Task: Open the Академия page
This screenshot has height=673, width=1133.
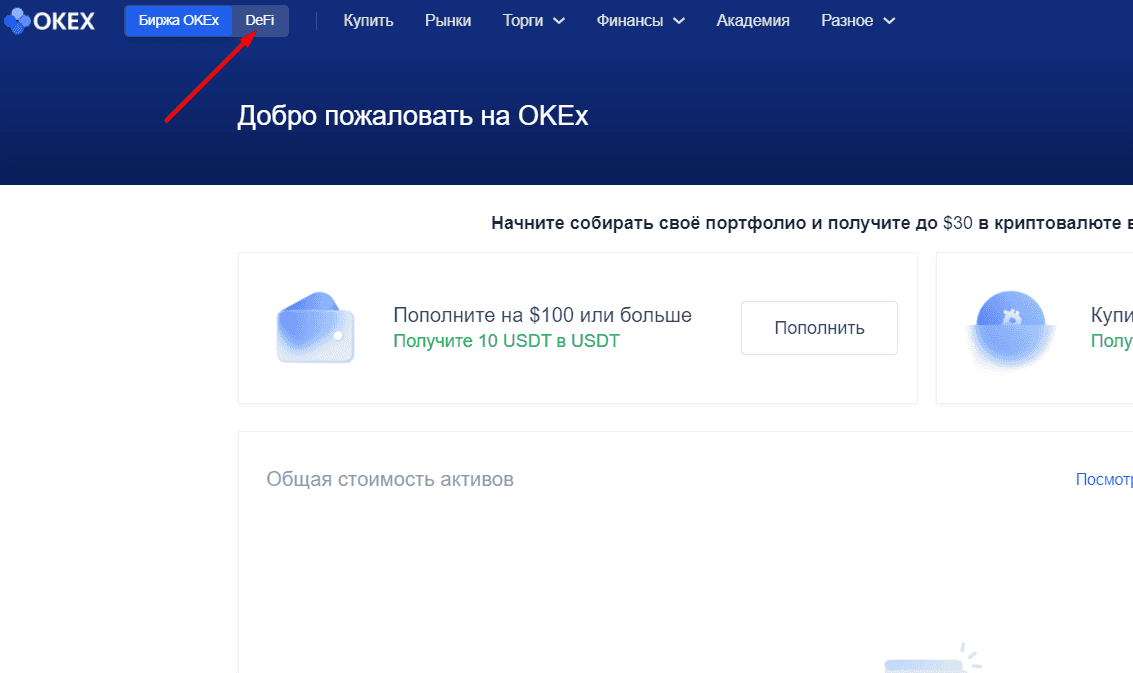Action: pos(753,20)
